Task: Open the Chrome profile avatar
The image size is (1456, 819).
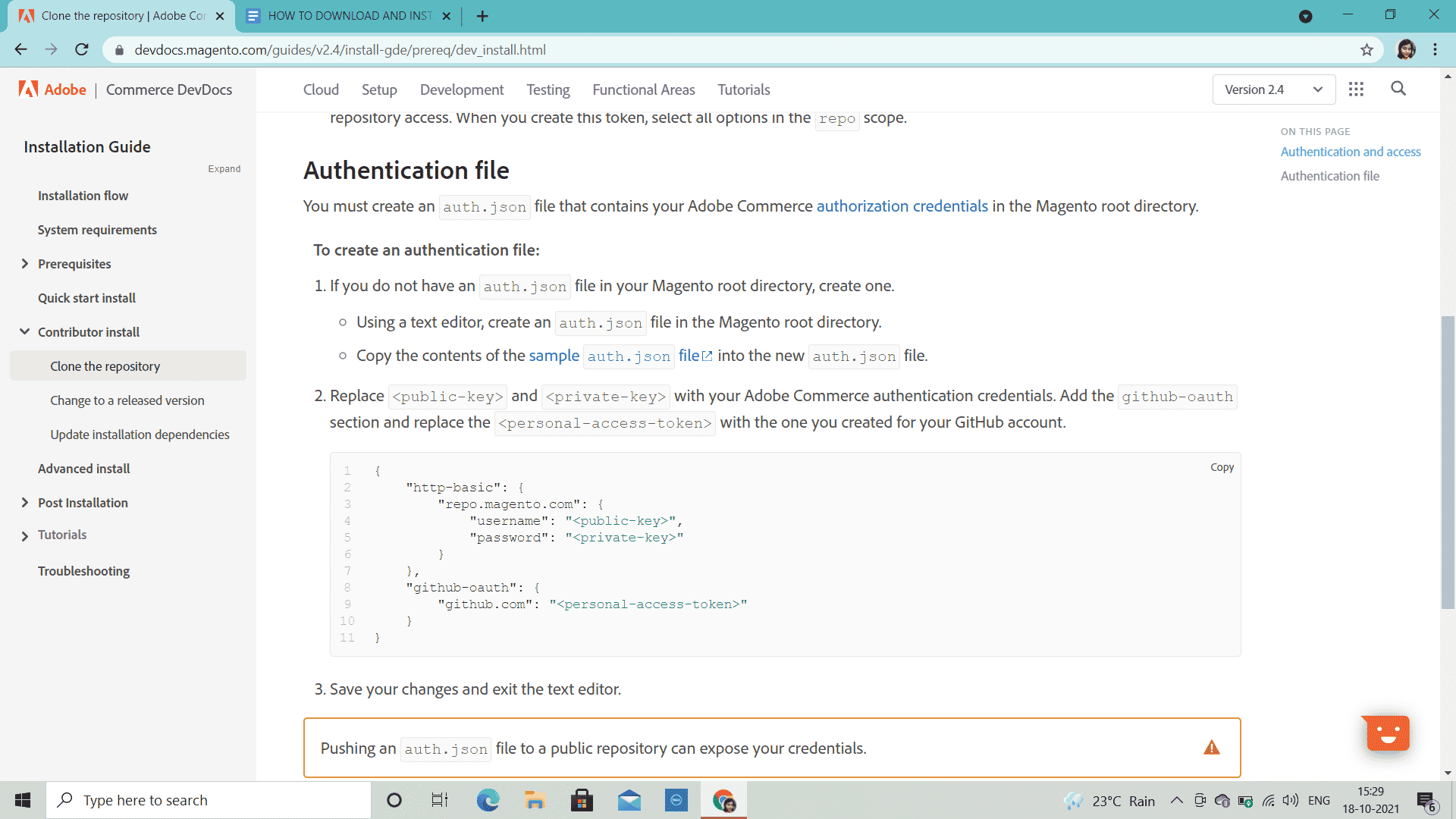Action: [1406, 50]
